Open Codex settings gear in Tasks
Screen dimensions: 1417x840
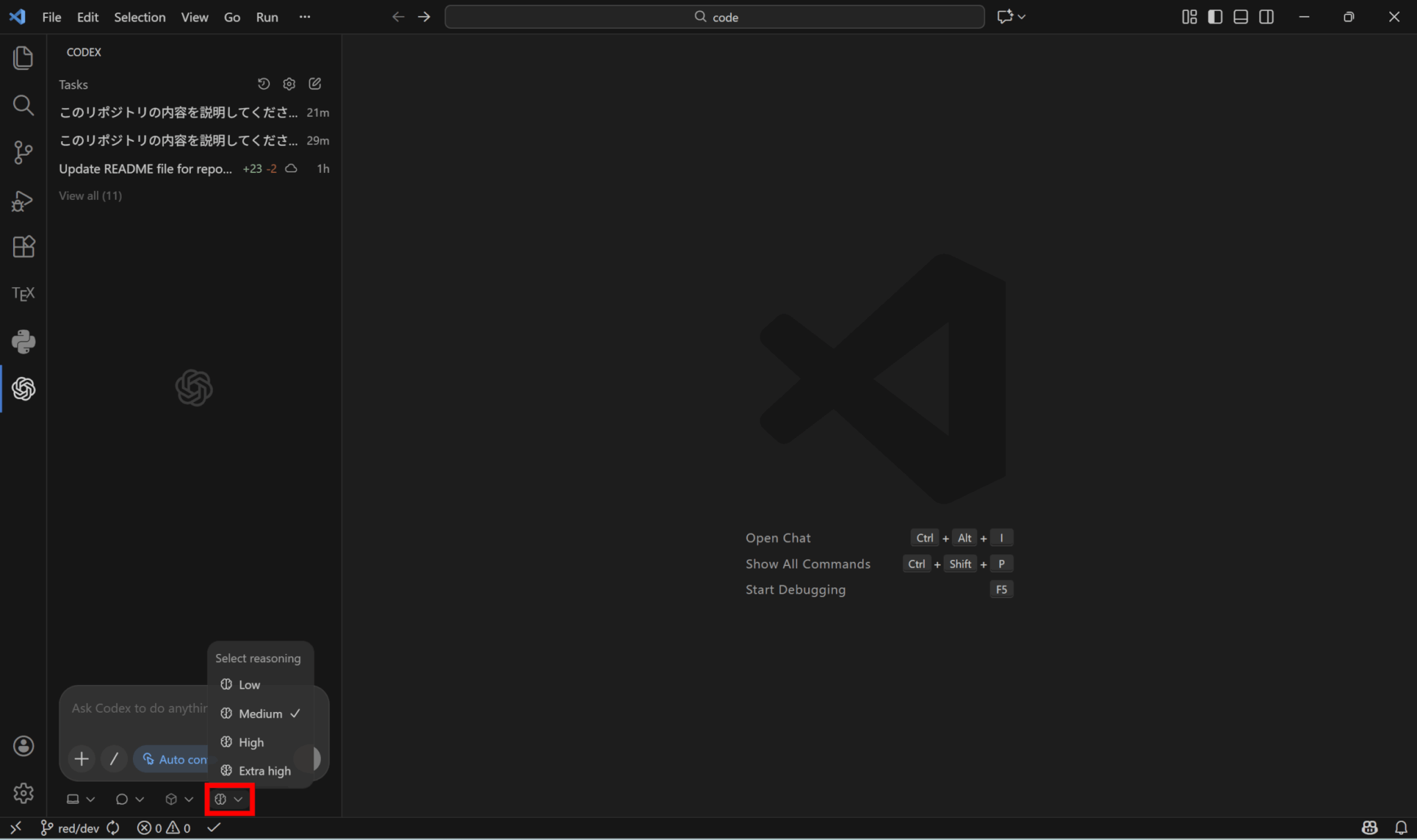coord(289,84)
